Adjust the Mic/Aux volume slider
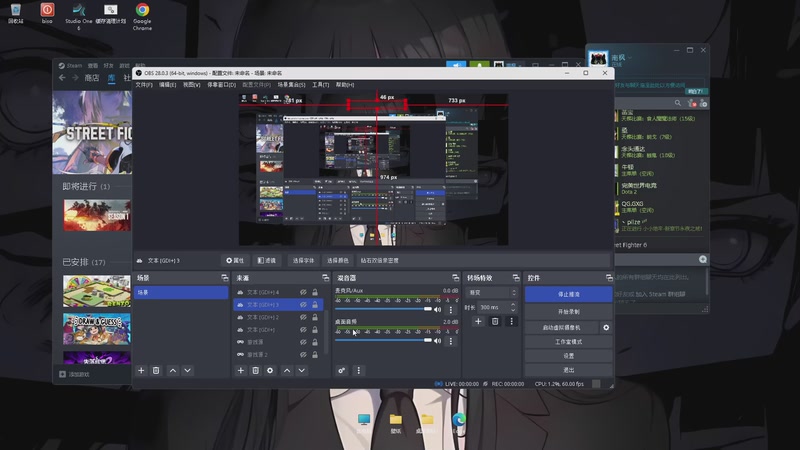 click(x=383, y=309)
